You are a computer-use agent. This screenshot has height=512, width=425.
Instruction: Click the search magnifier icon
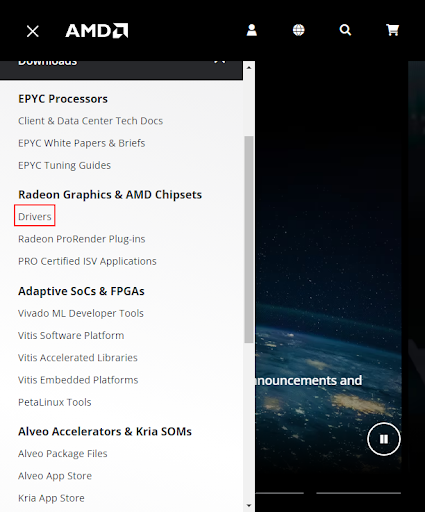click(345, 30)
